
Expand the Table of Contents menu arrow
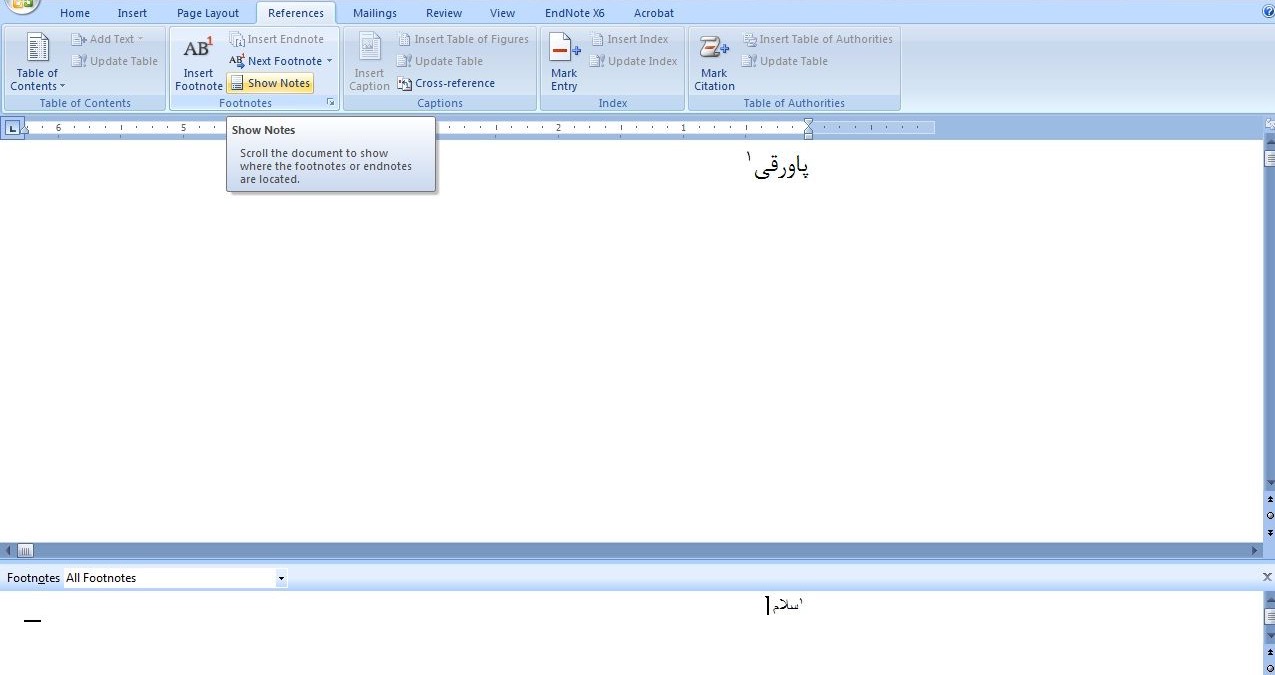(62, 87)
